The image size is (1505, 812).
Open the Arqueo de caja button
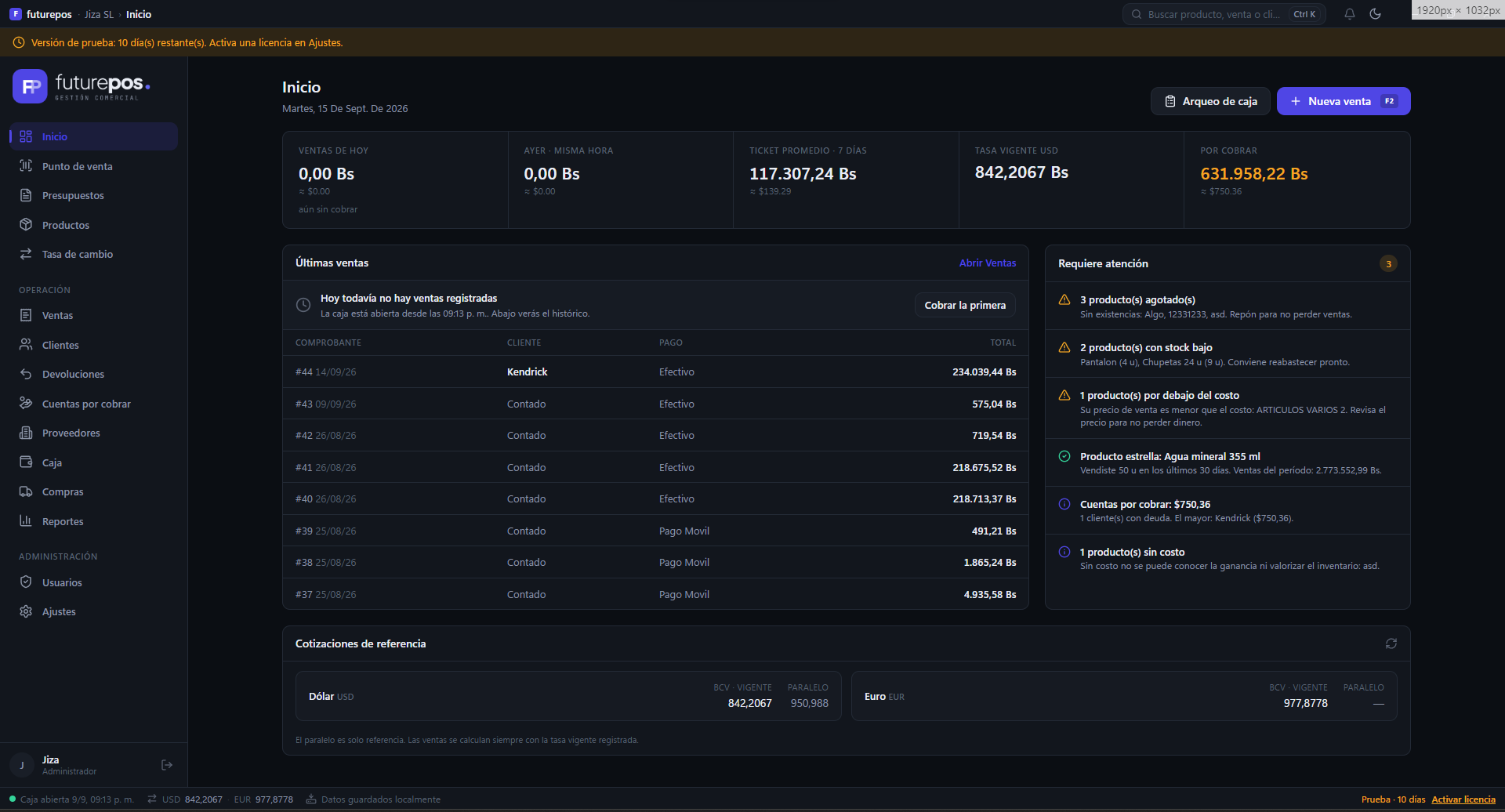(1210, 101)
